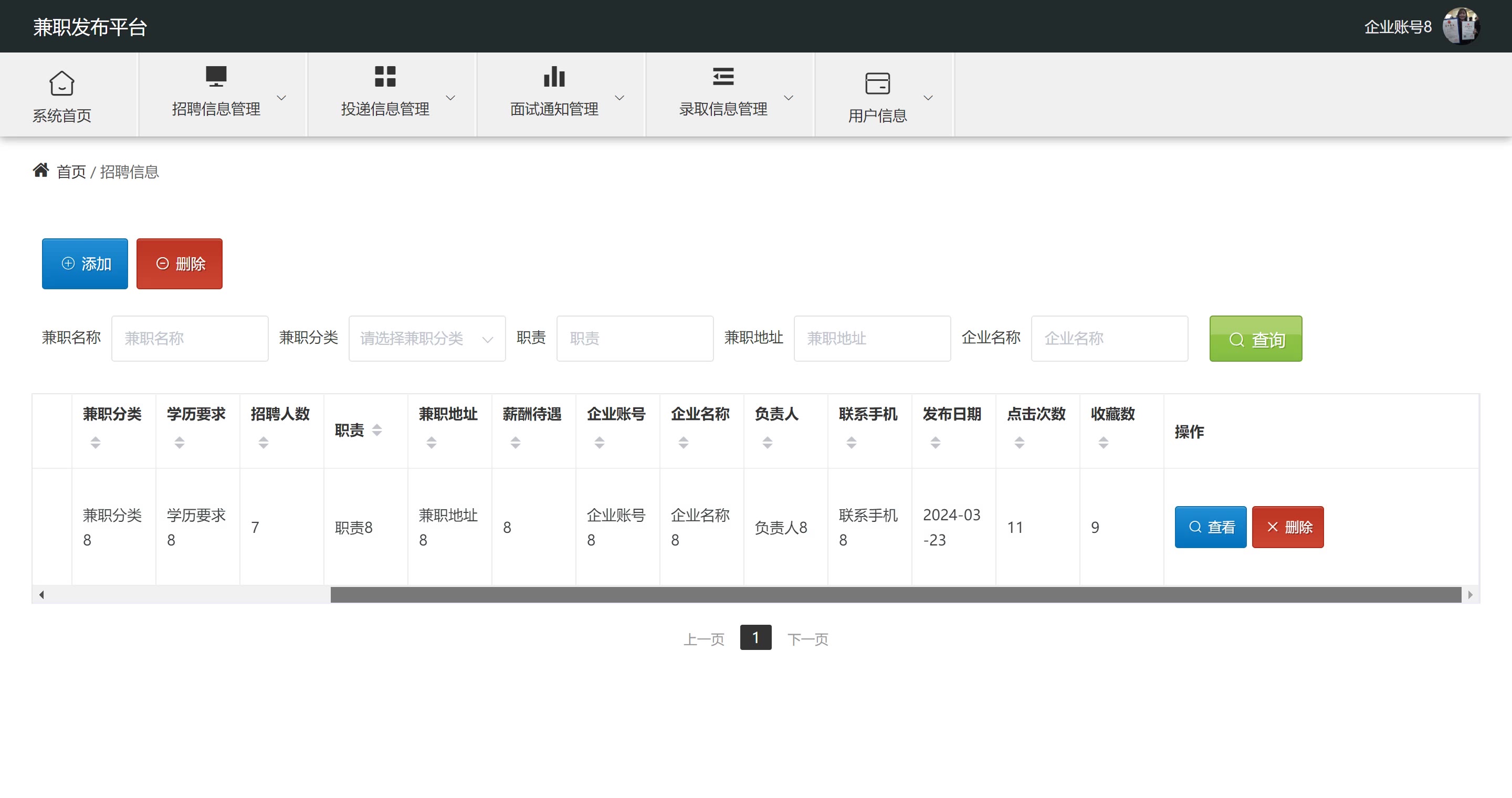Image resolution: width=1512 pixels, height=798 pixels.
Task: Click the delivery management grid icon
Action: (385, 76)
